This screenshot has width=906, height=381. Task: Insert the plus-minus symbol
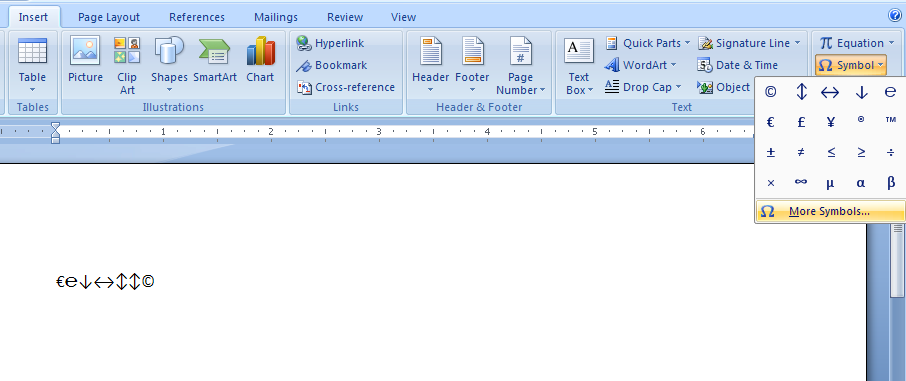[x=770, y=152]
